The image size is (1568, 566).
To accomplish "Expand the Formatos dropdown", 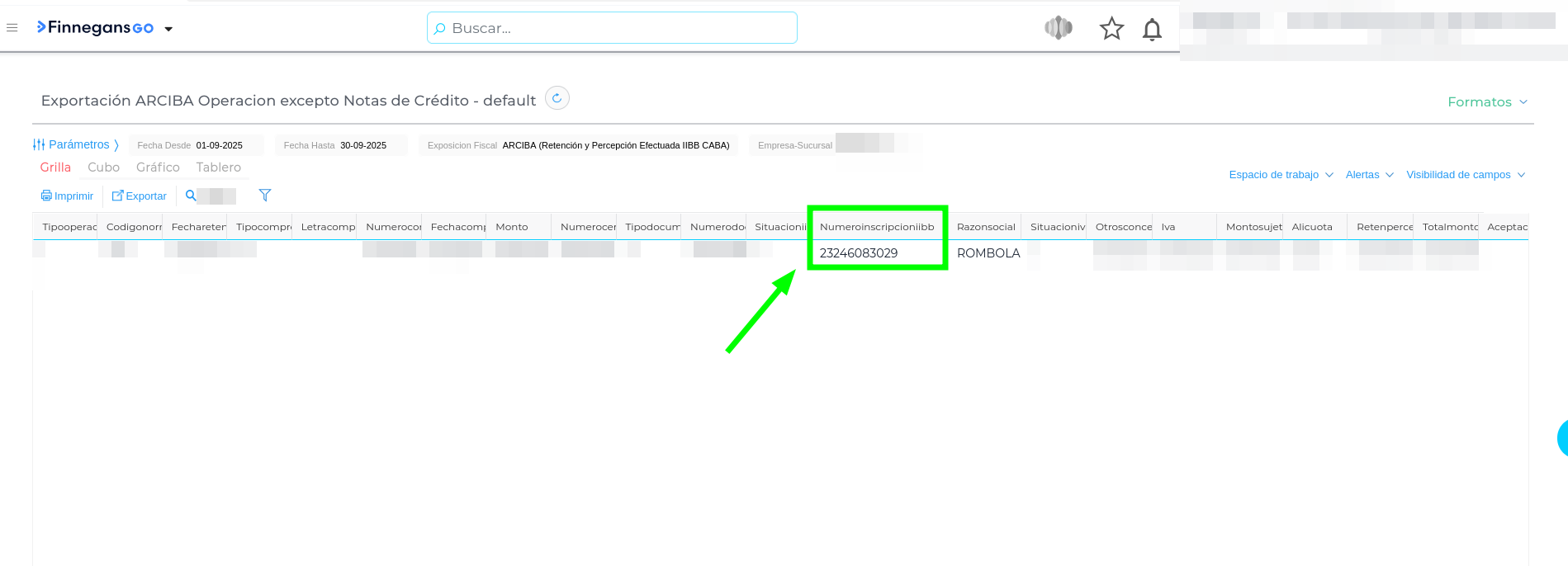I will [x=1487, y=102].
